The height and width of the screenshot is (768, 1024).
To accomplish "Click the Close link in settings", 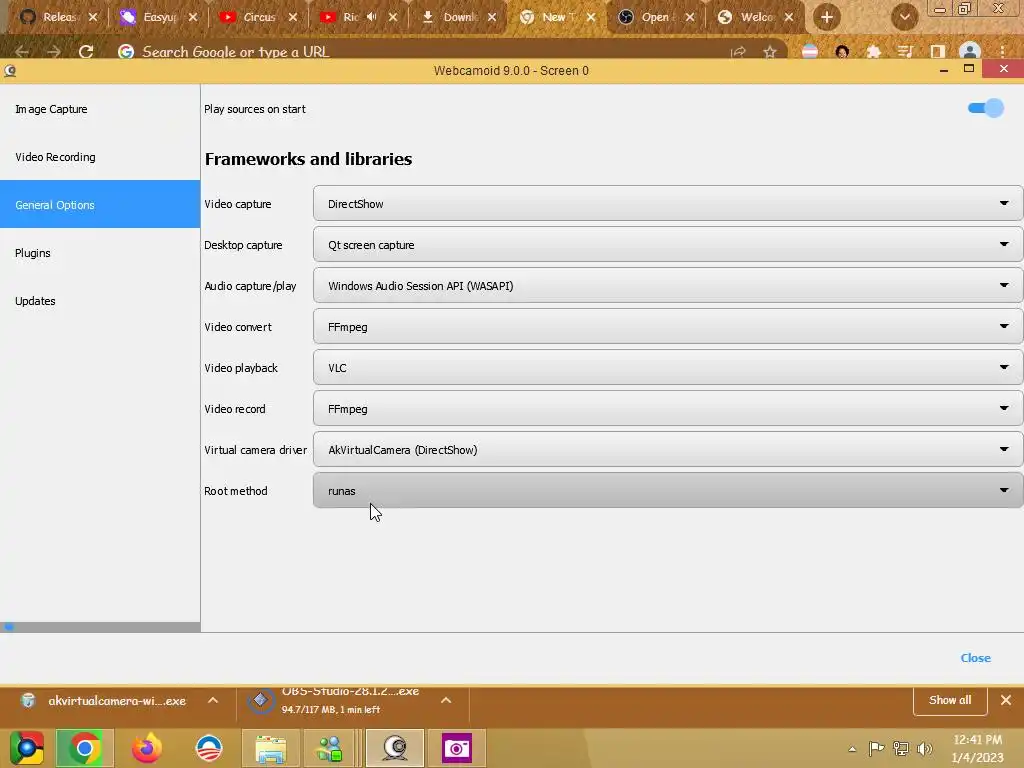I will (975, 658).
